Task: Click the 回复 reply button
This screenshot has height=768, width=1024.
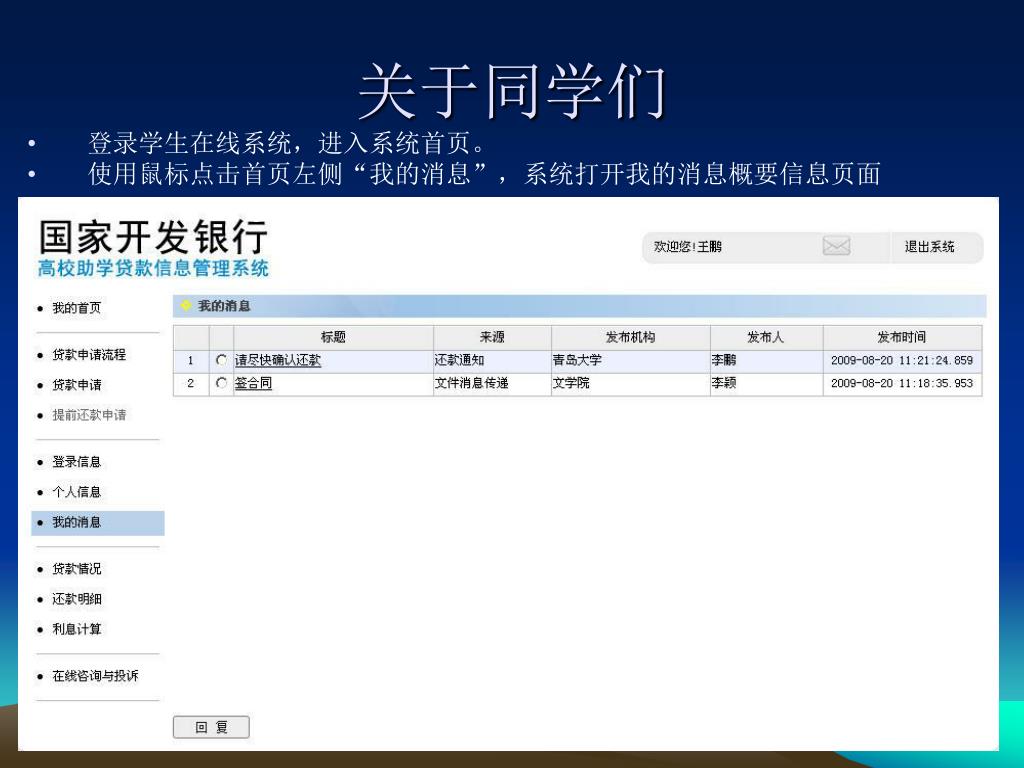Action: [x=211, y=728]
